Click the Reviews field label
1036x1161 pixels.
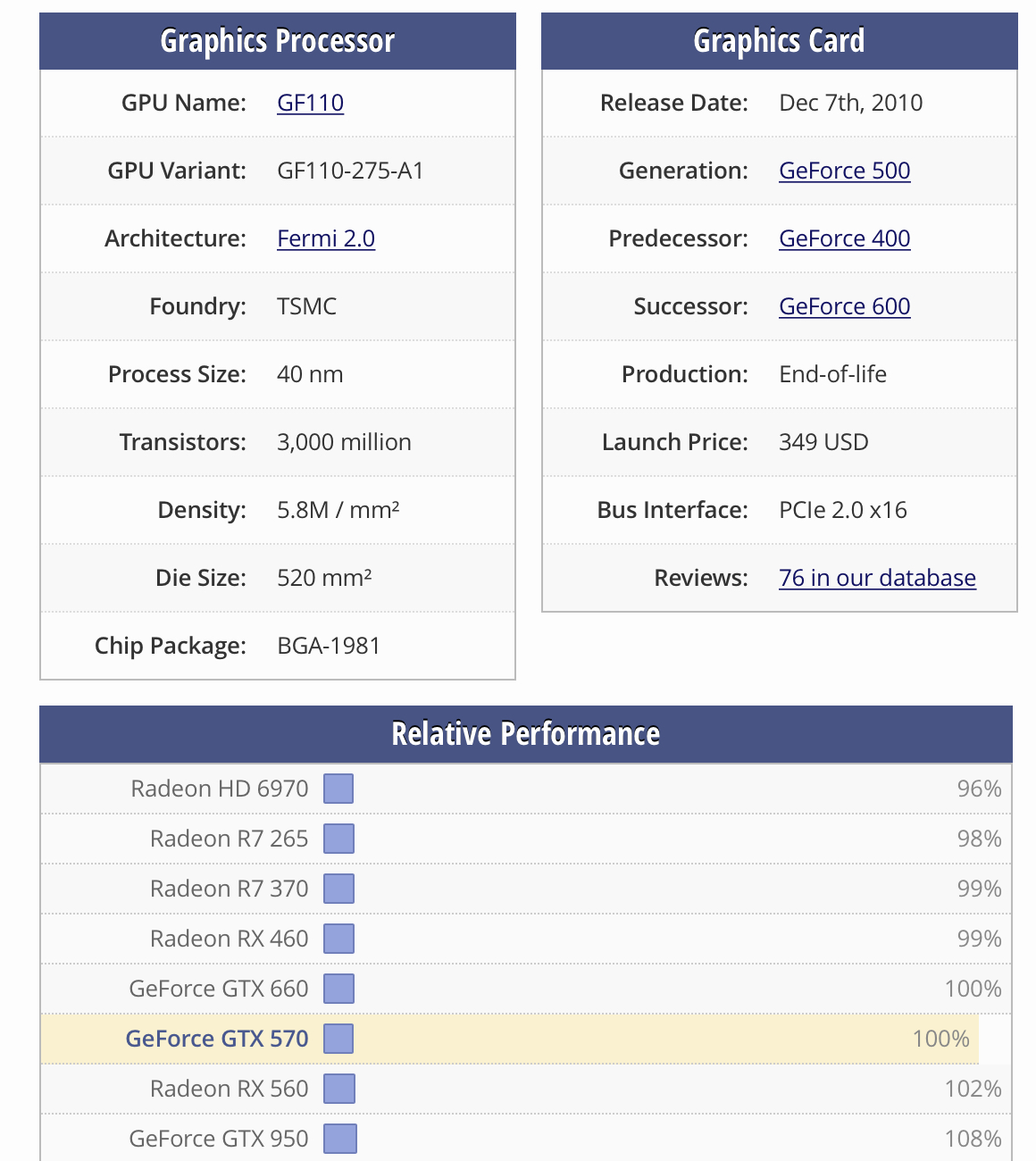(701, 578)
